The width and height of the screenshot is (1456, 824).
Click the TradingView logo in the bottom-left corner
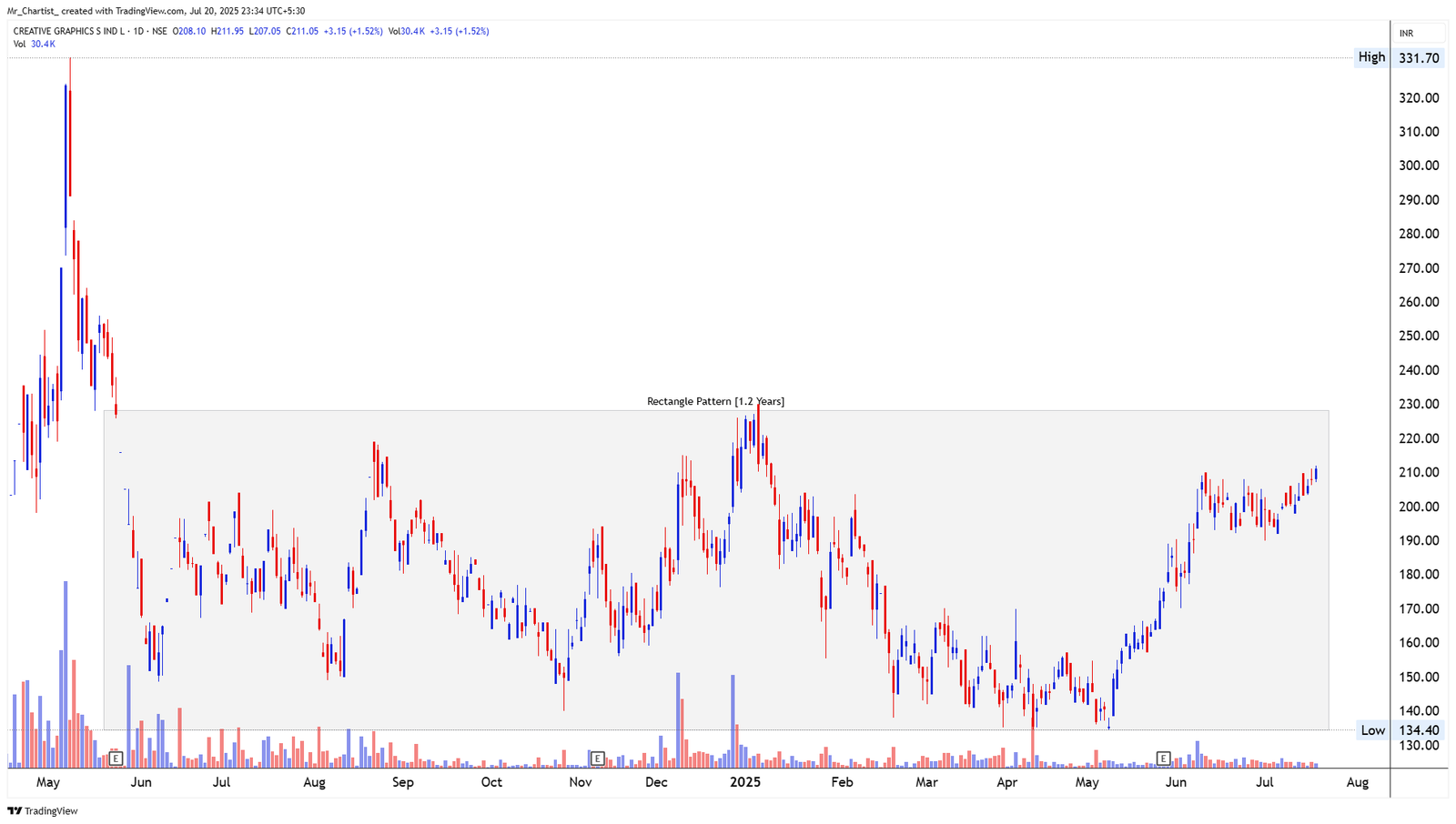point(42,810)
